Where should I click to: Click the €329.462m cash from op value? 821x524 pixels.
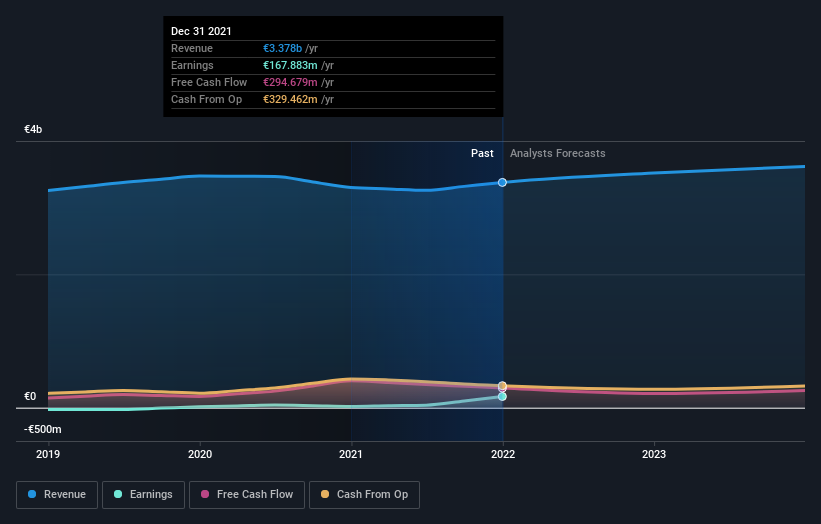tap(290, 99)
